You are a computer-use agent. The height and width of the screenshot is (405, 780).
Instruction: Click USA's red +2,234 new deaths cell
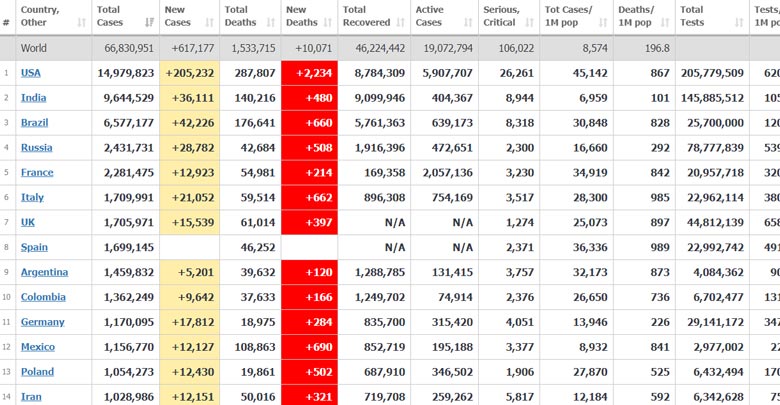point(308,73)
